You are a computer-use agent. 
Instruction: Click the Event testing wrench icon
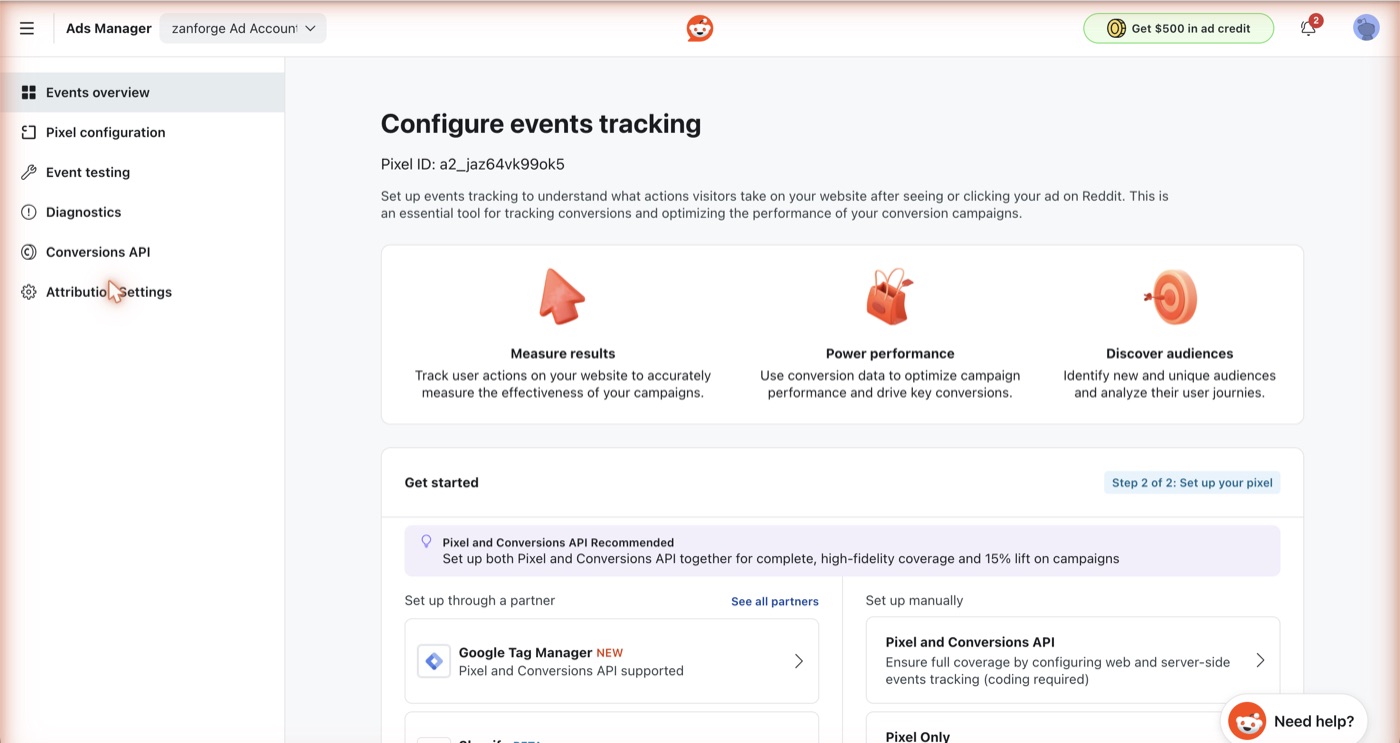pos(29,172)
